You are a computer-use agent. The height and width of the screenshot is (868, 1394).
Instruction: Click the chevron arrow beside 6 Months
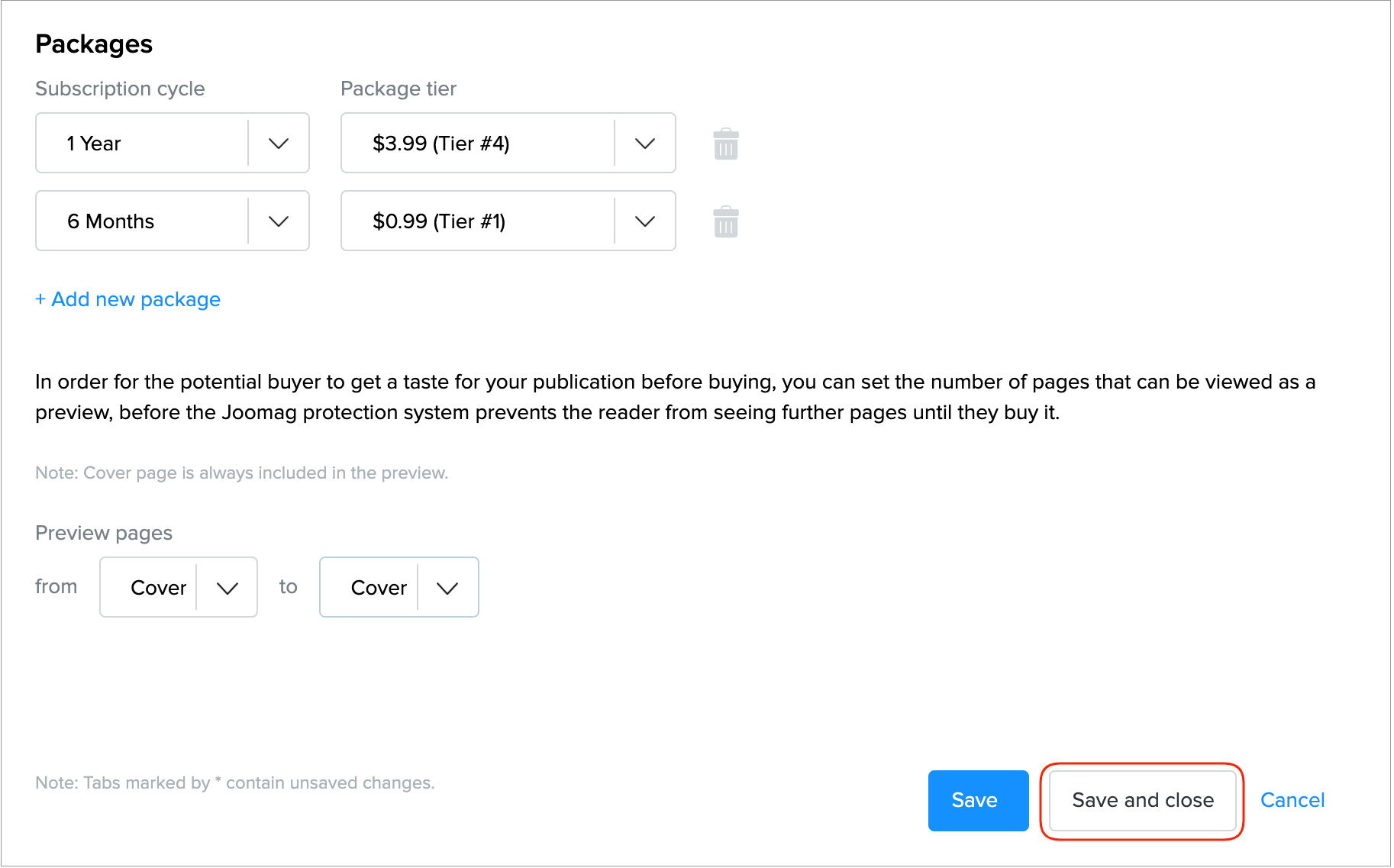(279, 221)
